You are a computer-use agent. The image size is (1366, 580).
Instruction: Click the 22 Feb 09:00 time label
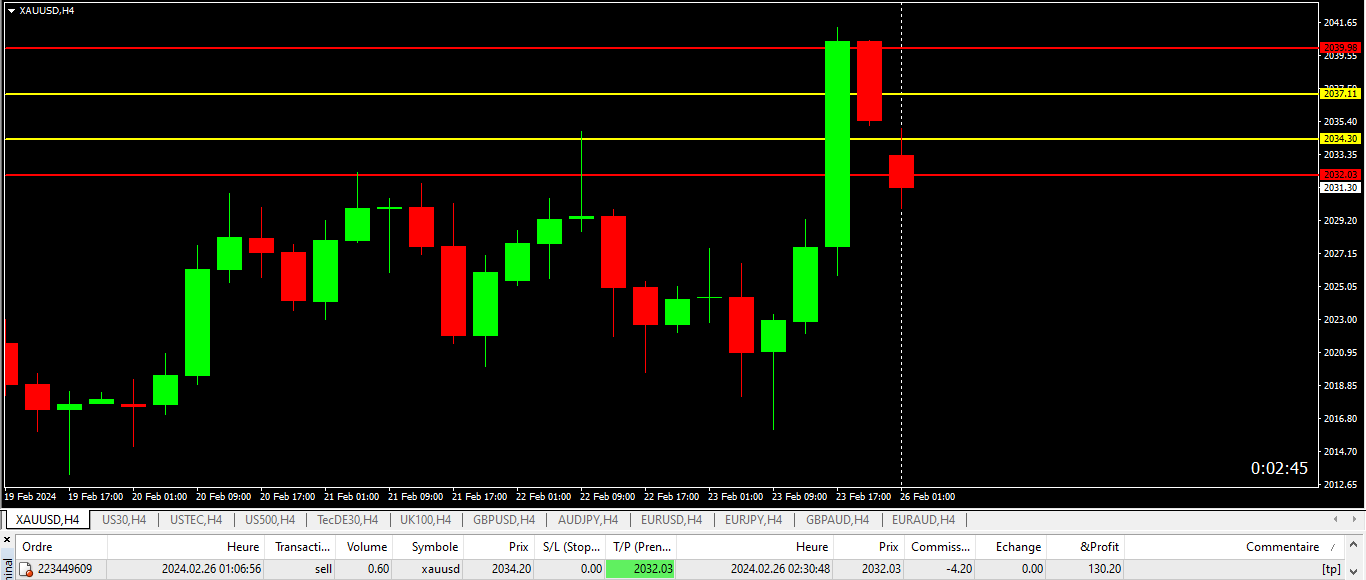point(607,496)
